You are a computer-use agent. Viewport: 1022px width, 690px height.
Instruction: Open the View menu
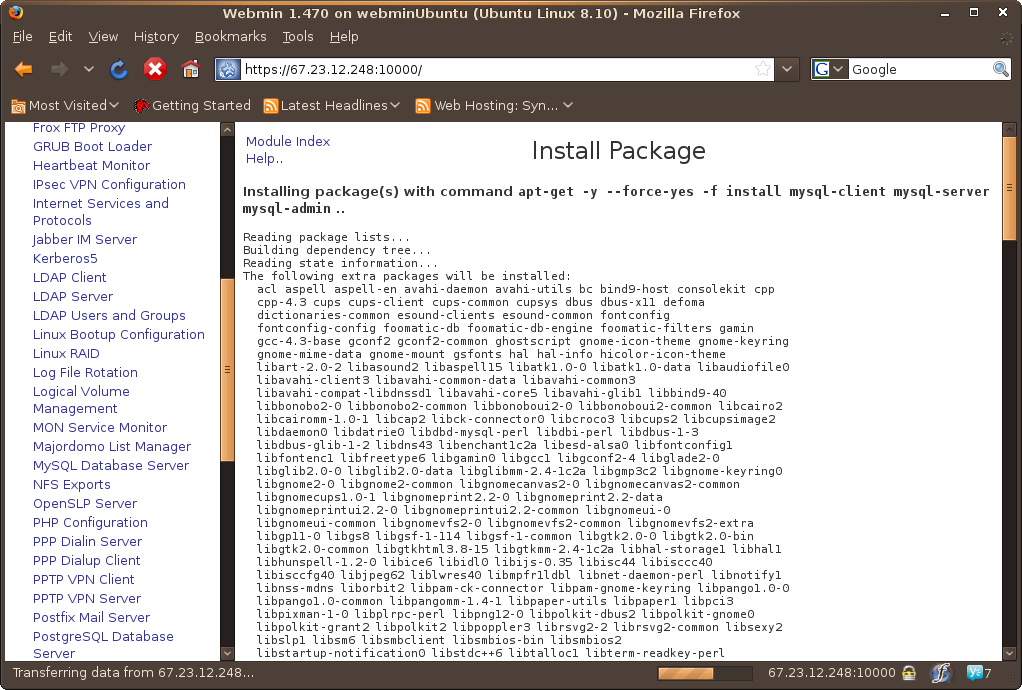pyautogui.click(x=103, y=36)
